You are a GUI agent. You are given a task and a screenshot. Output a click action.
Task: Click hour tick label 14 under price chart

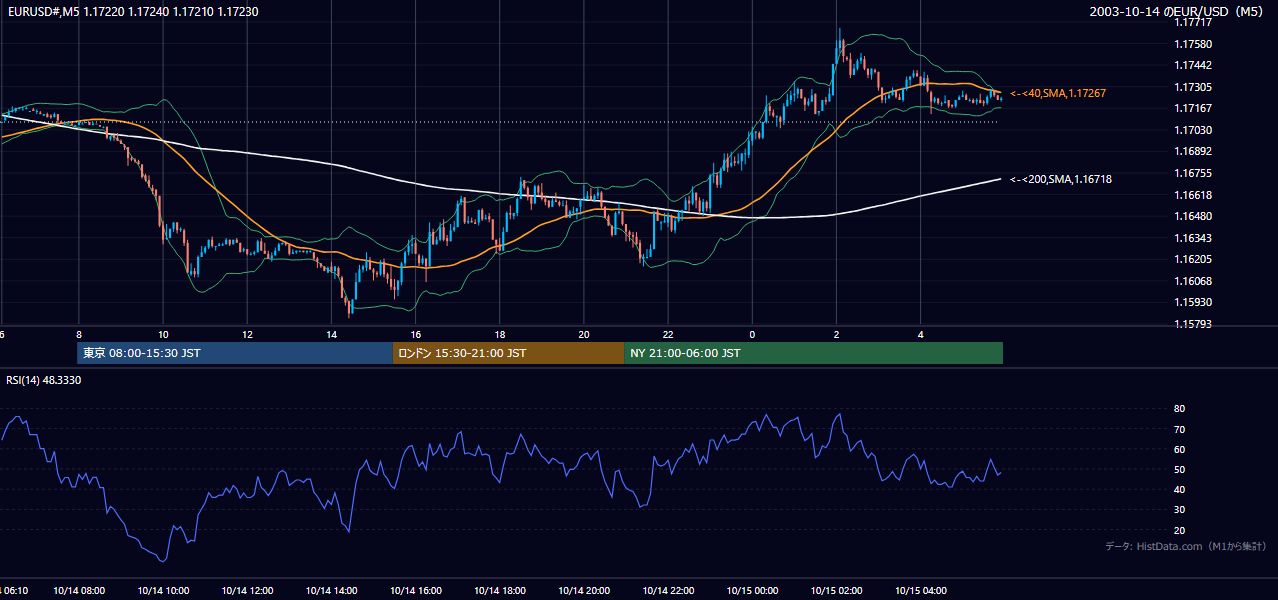(331, 335)
